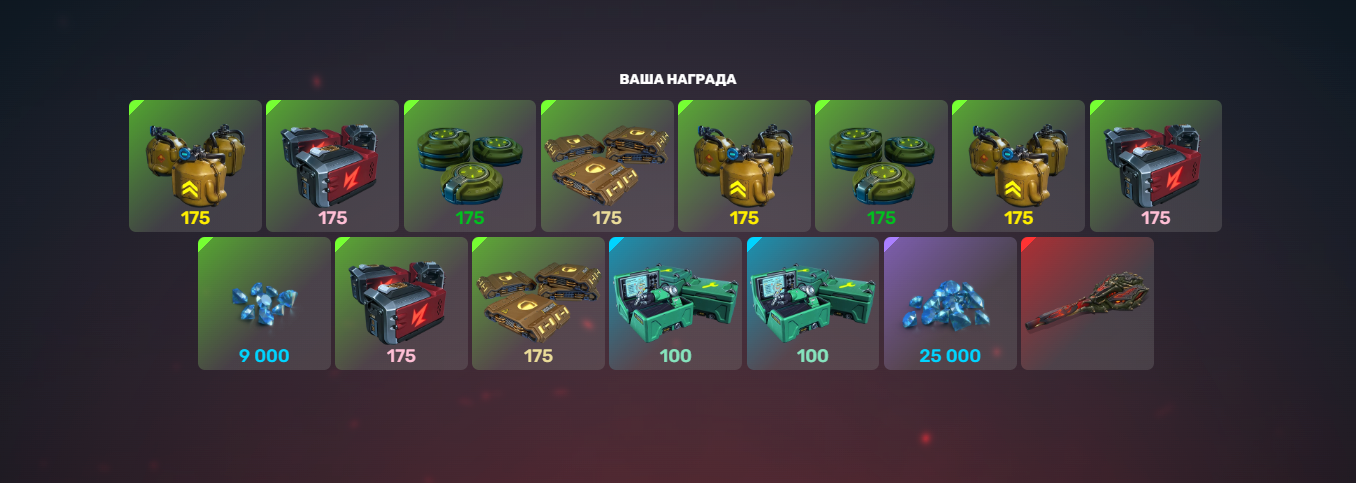Select the 9 000 crystals reward card
Viewport: 1356px width, 483px height.
coord(264,303)
